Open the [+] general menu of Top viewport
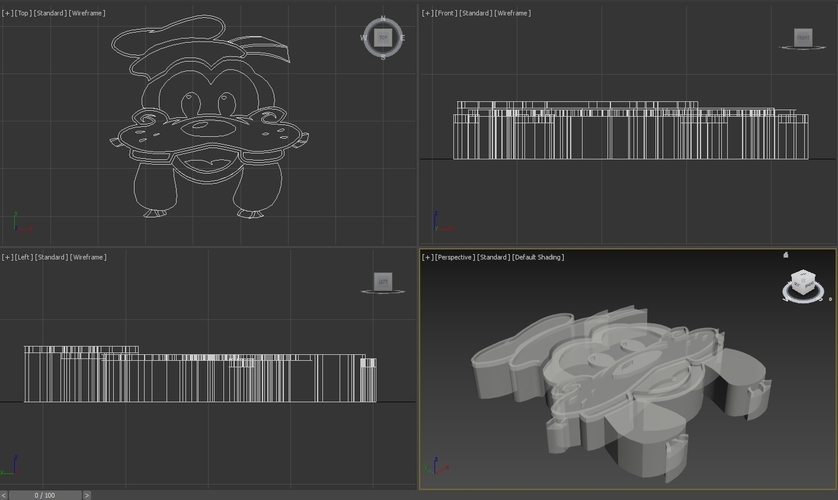This screenshot has height=500, width=838. tap(7, 13)
